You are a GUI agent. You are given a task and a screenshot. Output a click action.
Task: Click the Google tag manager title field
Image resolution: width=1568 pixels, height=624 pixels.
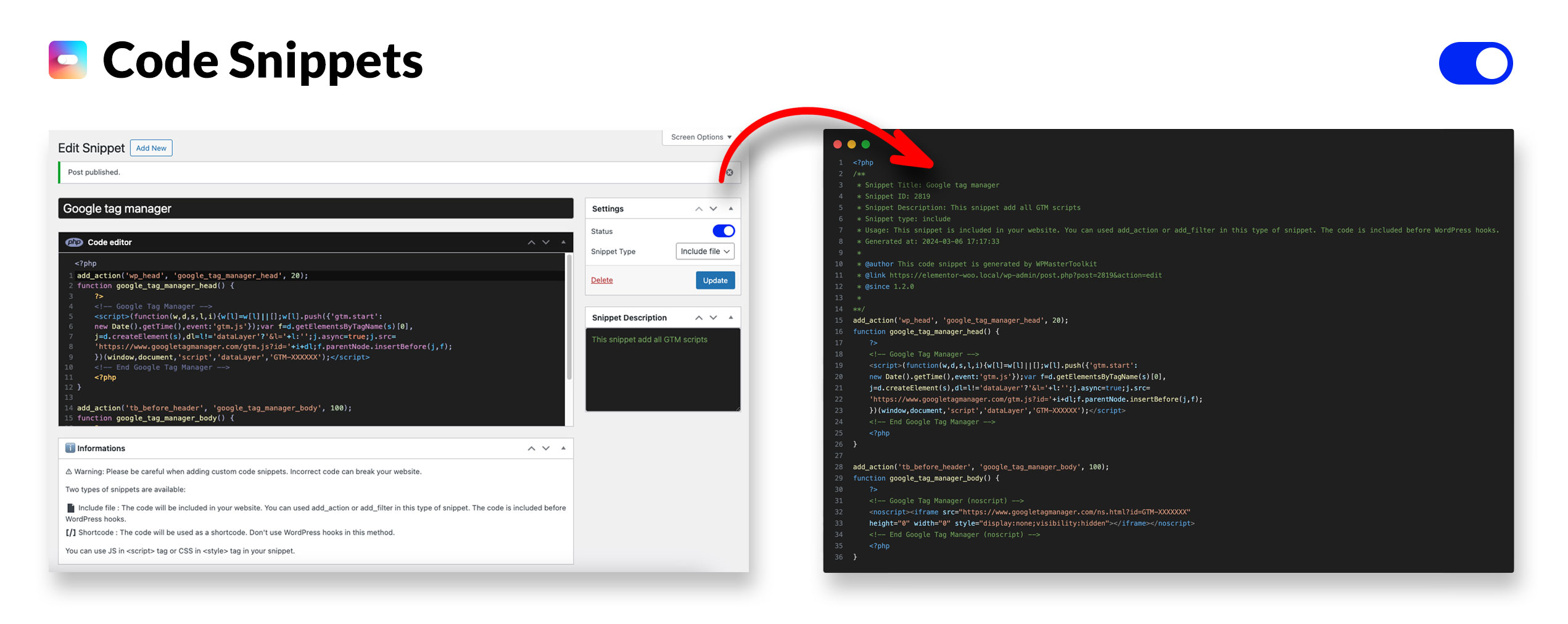pos(316,209)
